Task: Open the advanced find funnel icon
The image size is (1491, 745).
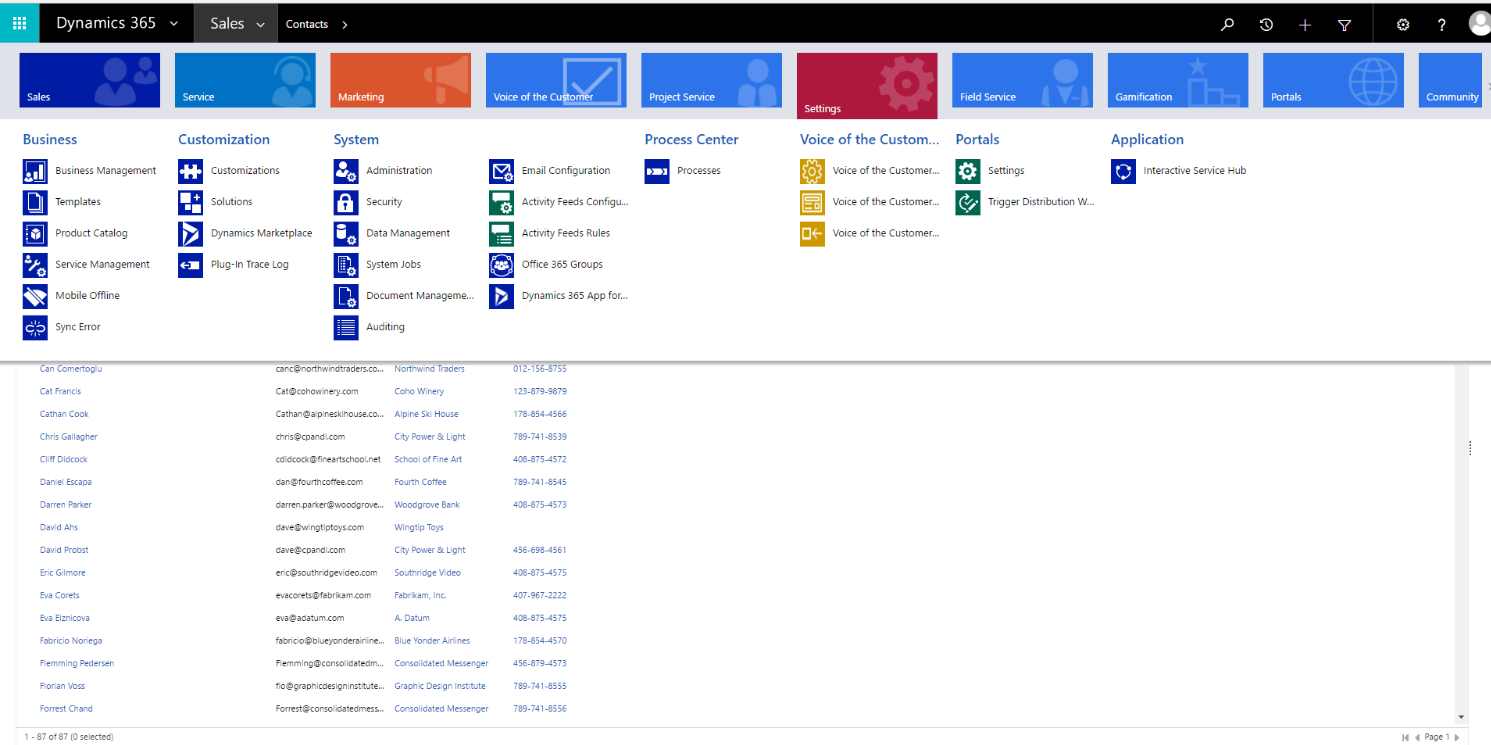Action: (1344, 24)
